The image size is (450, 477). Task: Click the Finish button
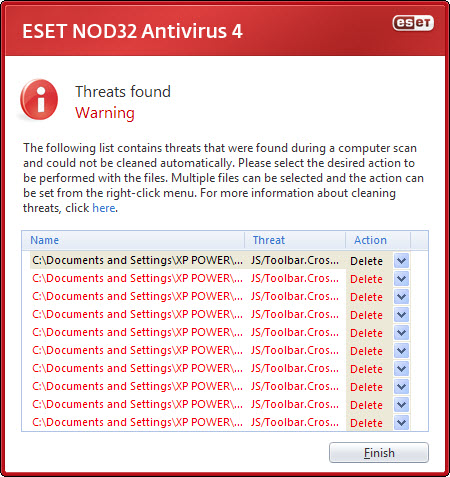pyautogui.click(x=379, y=453)
